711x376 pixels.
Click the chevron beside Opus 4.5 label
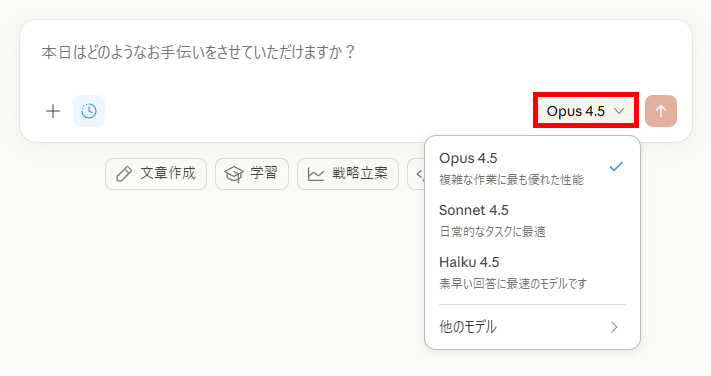[619, 111]
